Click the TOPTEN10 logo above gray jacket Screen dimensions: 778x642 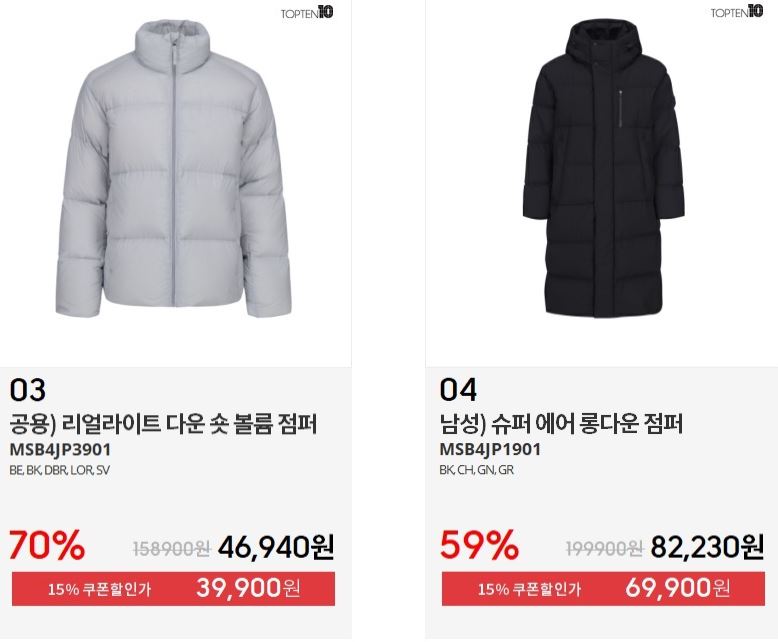tap(307, 12)
